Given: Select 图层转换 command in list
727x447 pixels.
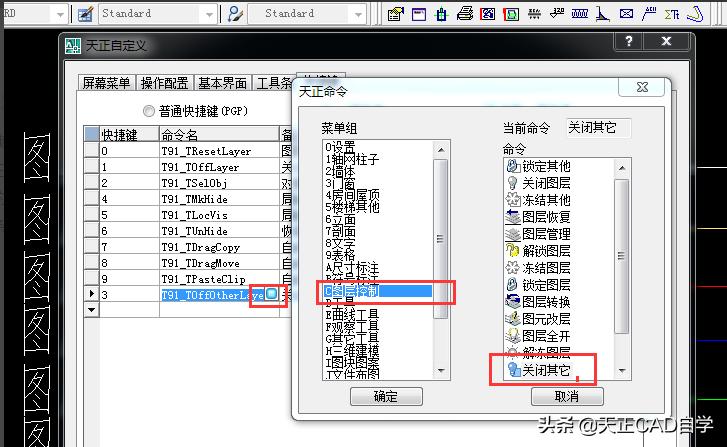Looking at the screenshot, I should click(x=538, y=302).
